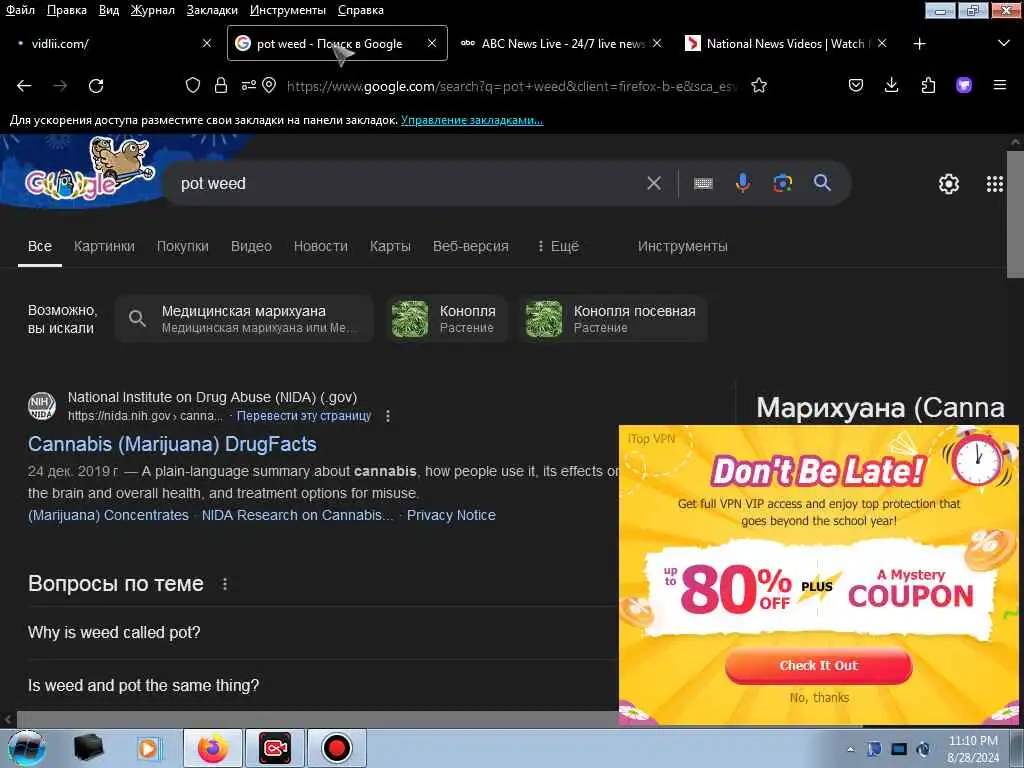This screenshot has height=768, width=1024.
Task: Open the Privacy Notice sitelink
Action: [451, 515]
